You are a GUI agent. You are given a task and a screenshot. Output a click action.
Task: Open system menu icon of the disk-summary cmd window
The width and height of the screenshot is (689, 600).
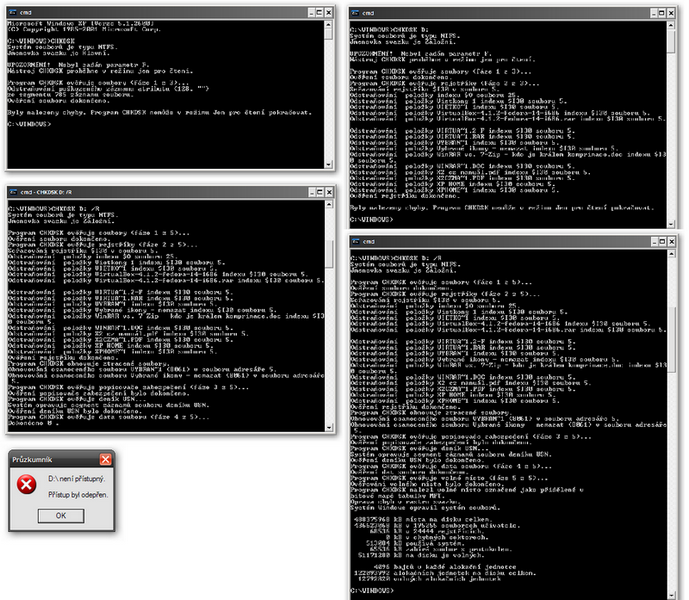353,243
